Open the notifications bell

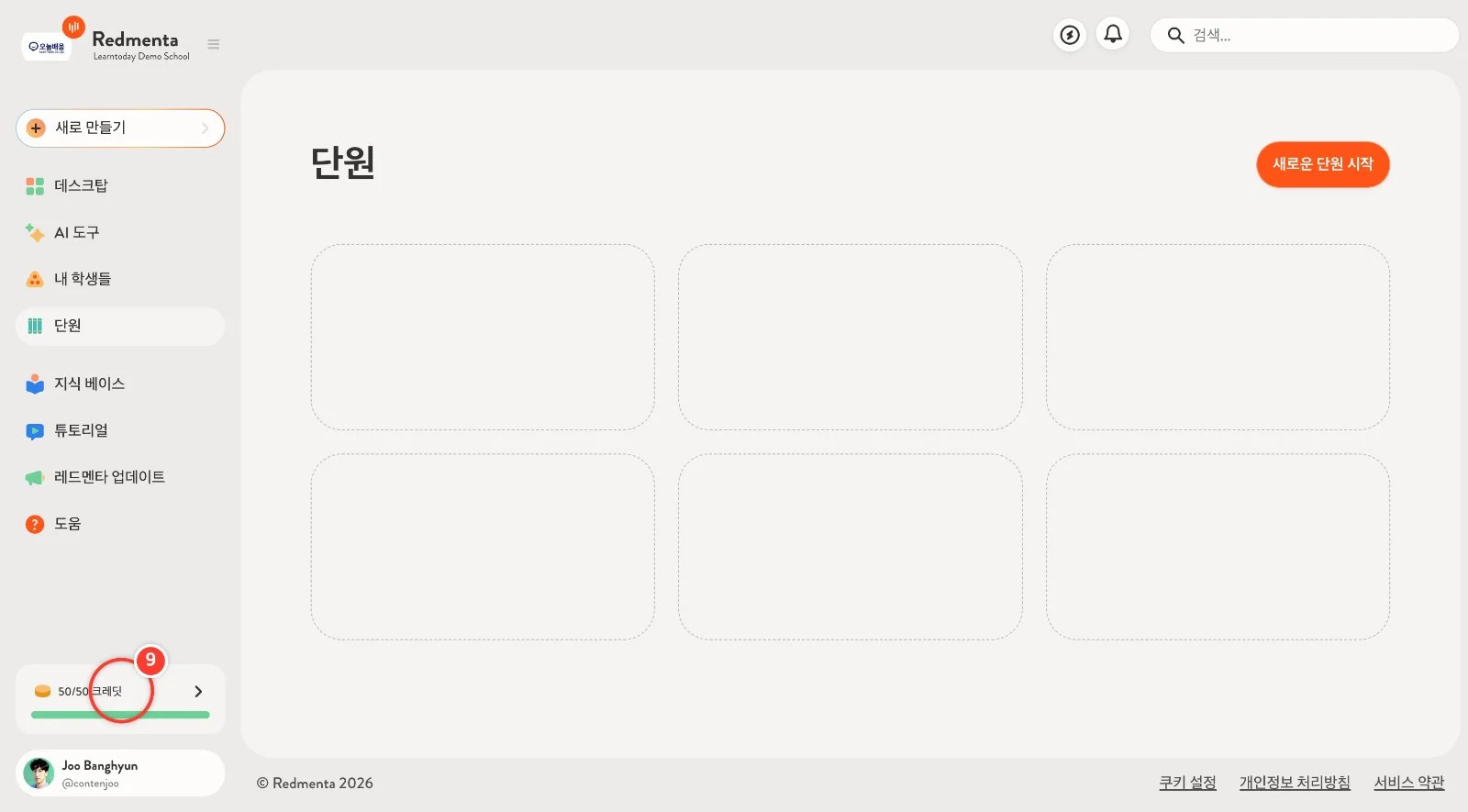(x=1113, y=34)
